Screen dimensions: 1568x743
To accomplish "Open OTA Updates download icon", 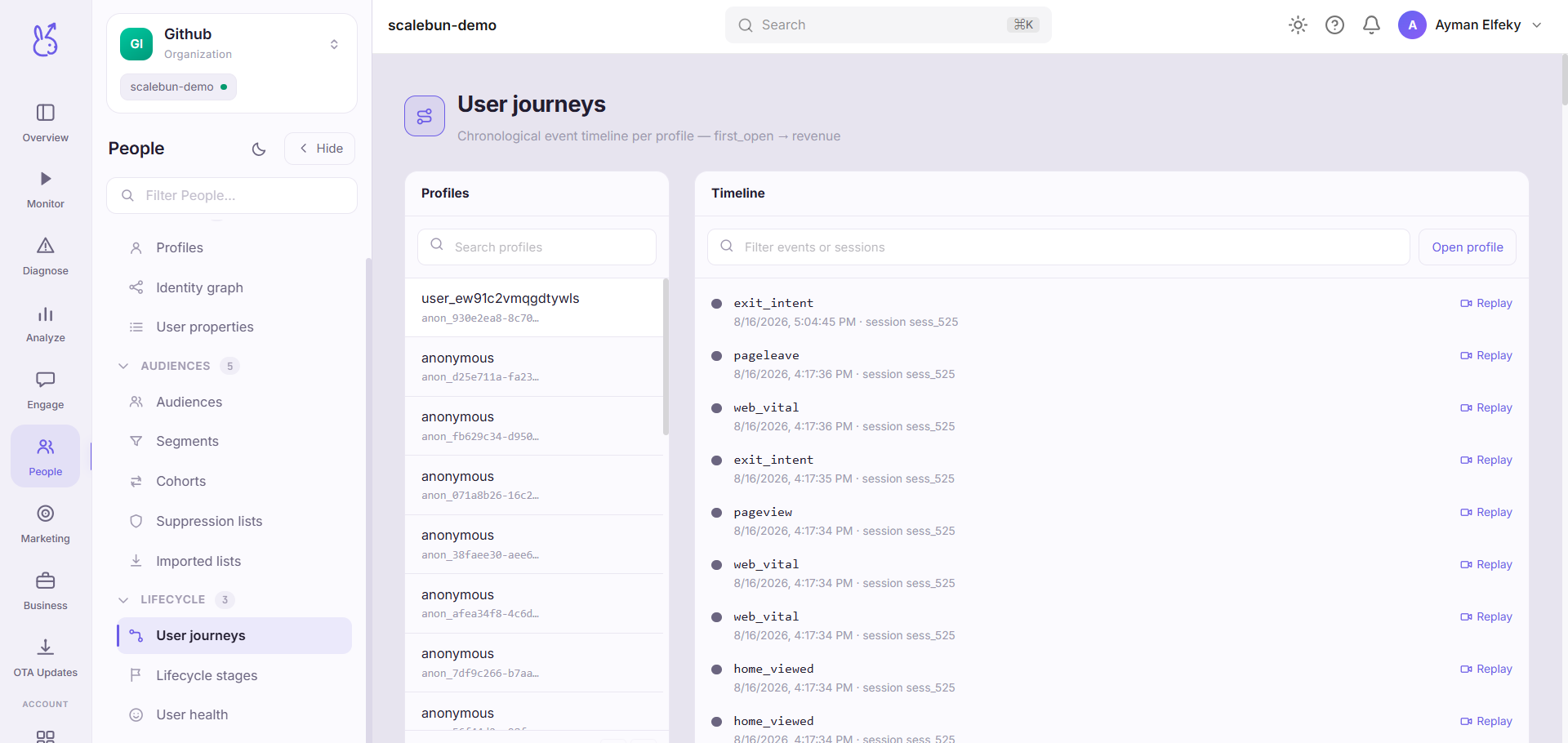I will tap(46, 647).
